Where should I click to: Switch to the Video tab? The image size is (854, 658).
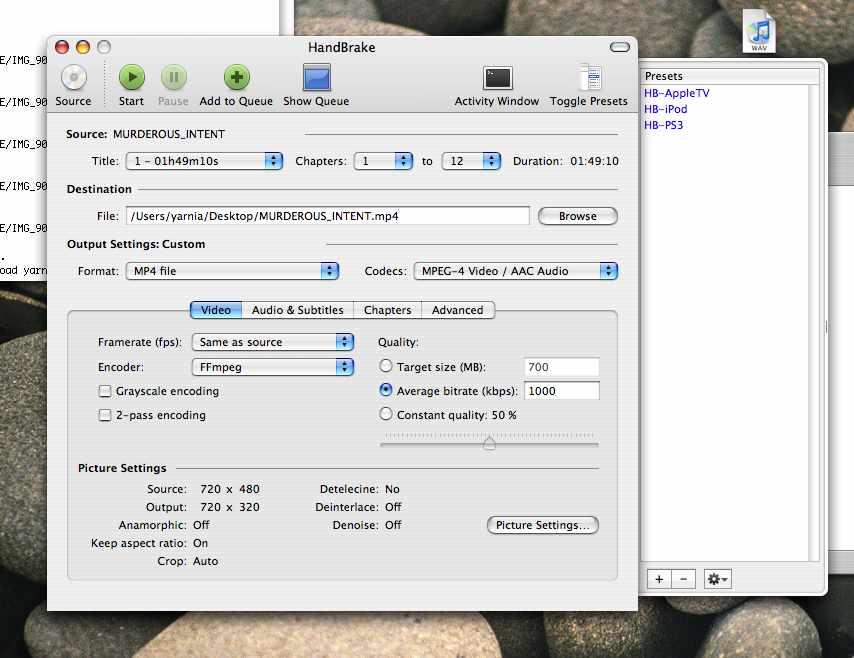[x=216, y=310]
